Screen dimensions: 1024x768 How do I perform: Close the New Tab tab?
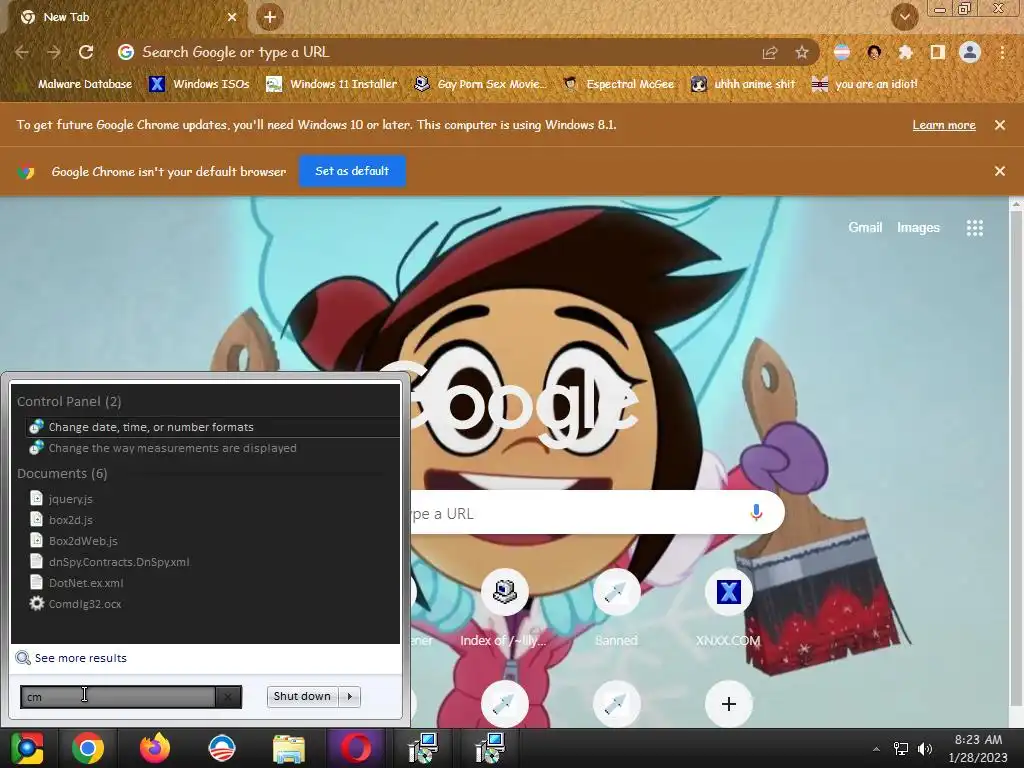(x=232, y=18)
